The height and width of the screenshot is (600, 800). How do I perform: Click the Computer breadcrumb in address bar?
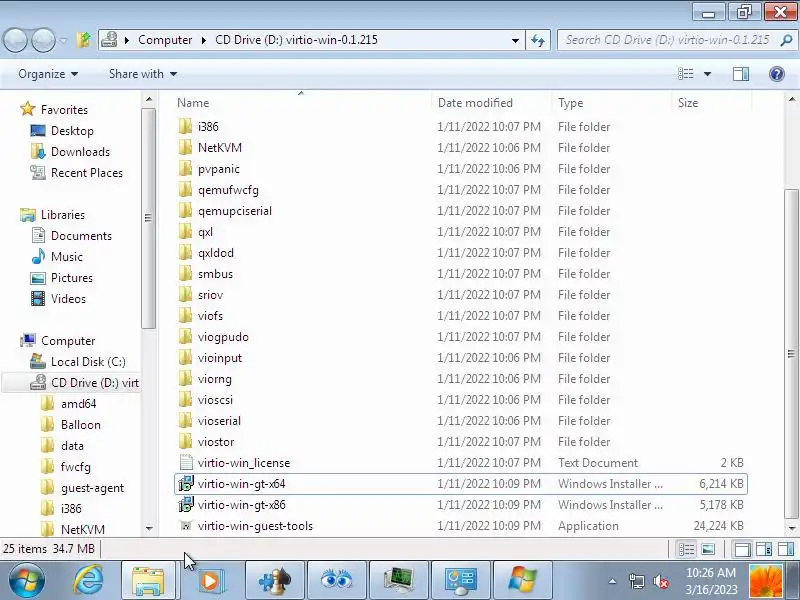tap(165, 40)
